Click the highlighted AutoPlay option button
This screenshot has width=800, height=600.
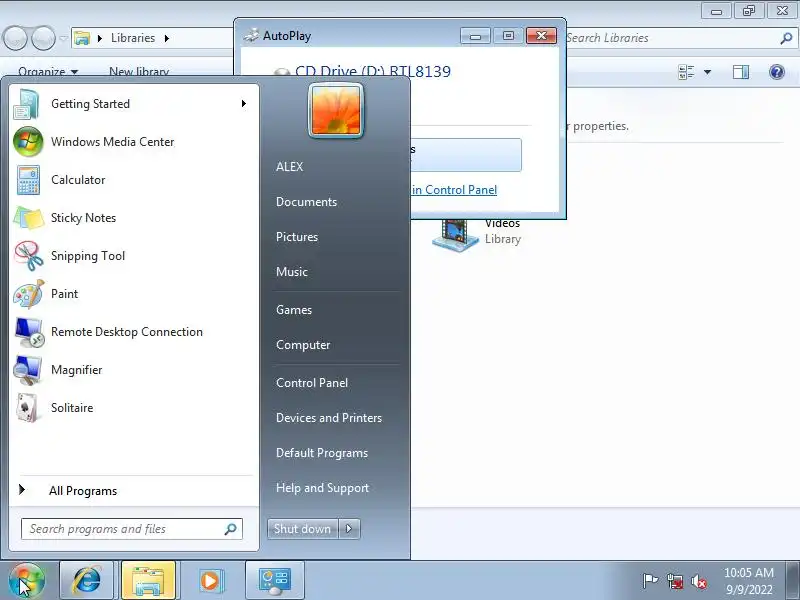465,155
